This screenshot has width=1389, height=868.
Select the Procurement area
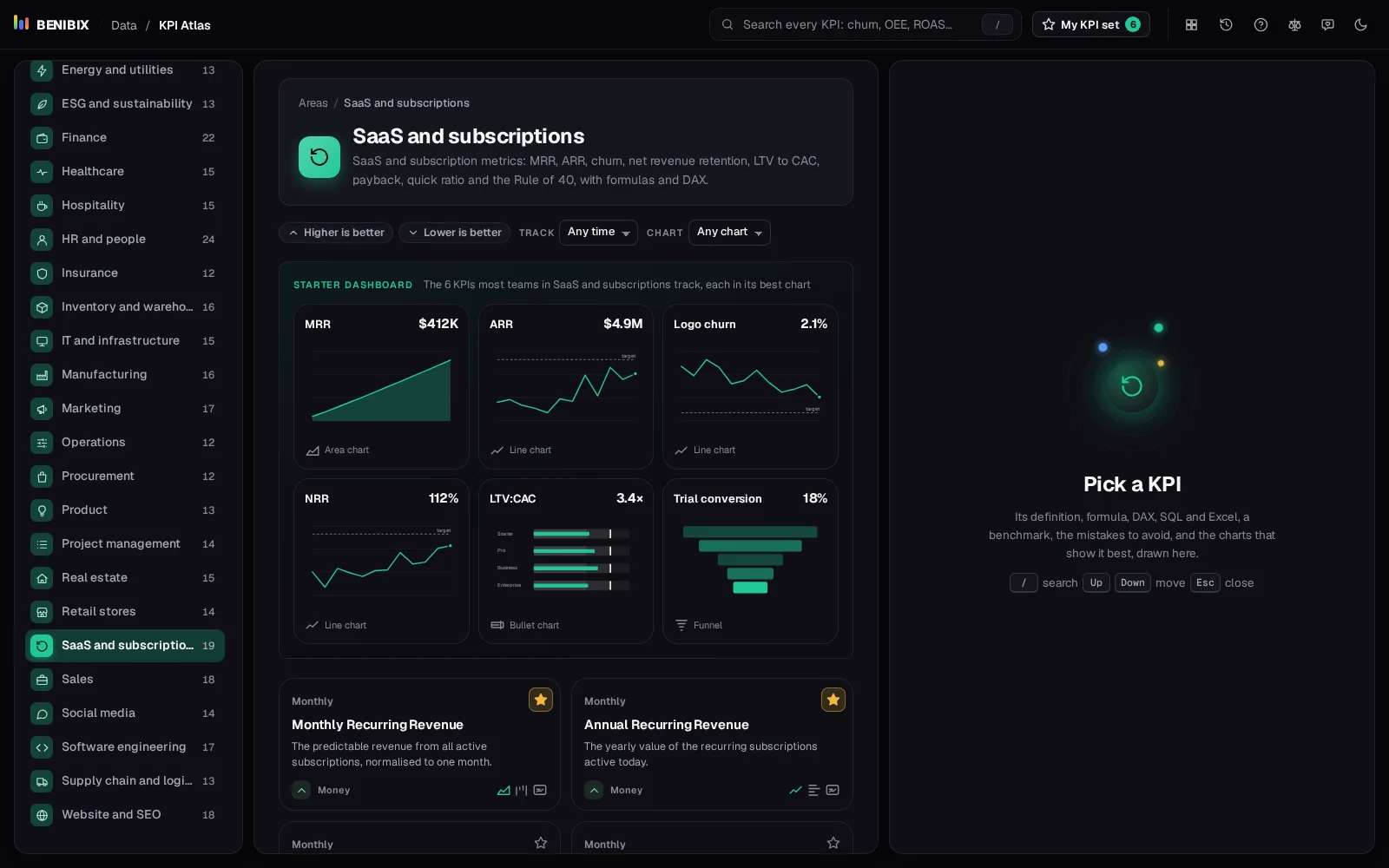pos(125,477)
